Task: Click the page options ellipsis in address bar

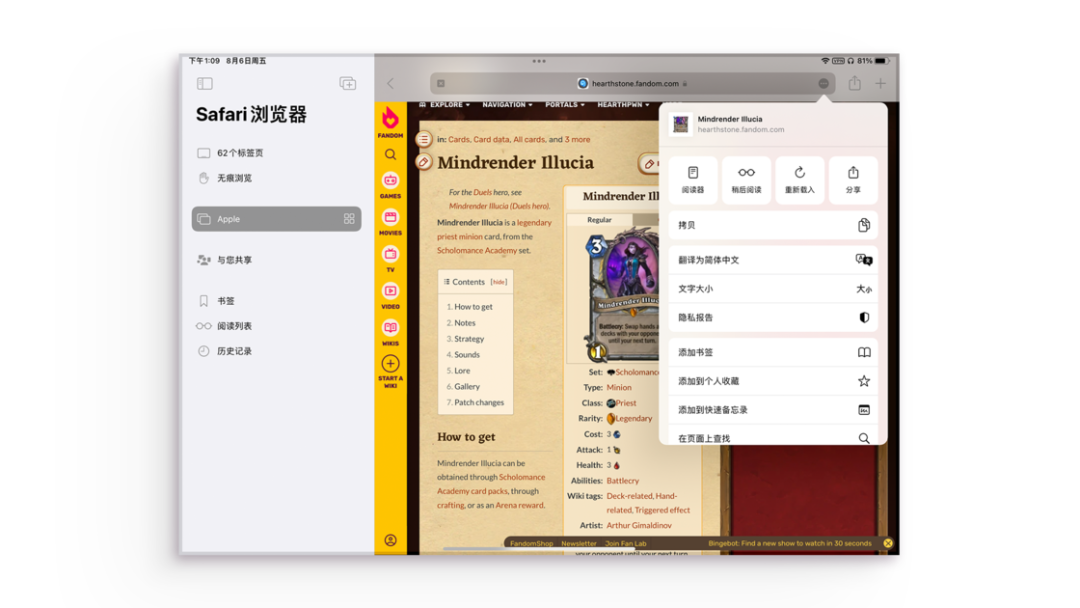Action: 824,83
